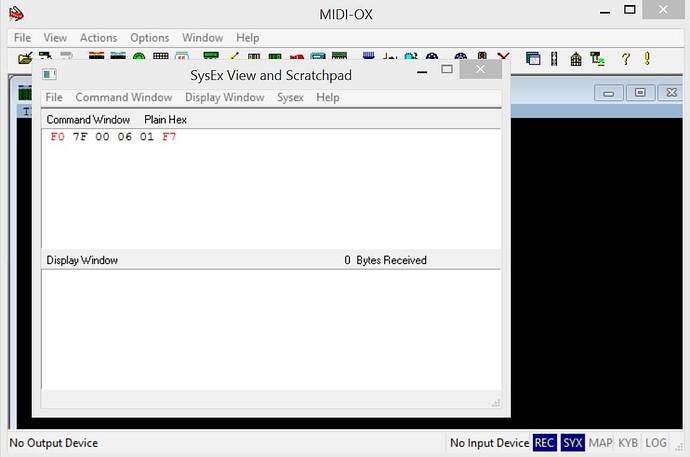Click 'No Output Device' in status bar
This screenshot has width=690, height=457.
(x=54, y=442)
